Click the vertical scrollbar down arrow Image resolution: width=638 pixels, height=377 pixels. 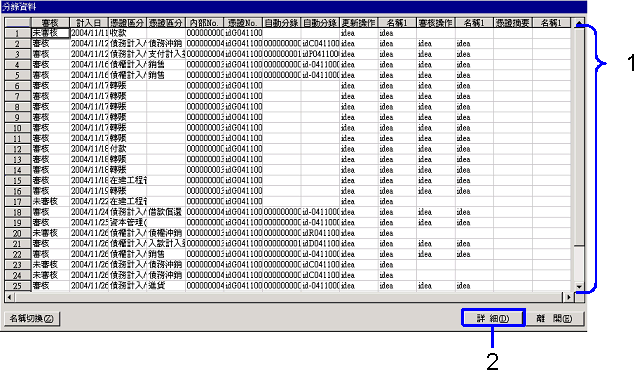point(579,287)
